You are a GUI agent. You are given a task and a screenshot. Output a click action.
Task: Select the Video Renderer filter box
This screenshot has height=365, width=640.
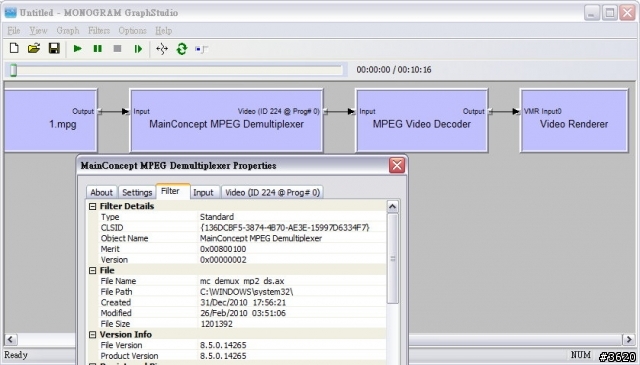[x=574, y=120]
